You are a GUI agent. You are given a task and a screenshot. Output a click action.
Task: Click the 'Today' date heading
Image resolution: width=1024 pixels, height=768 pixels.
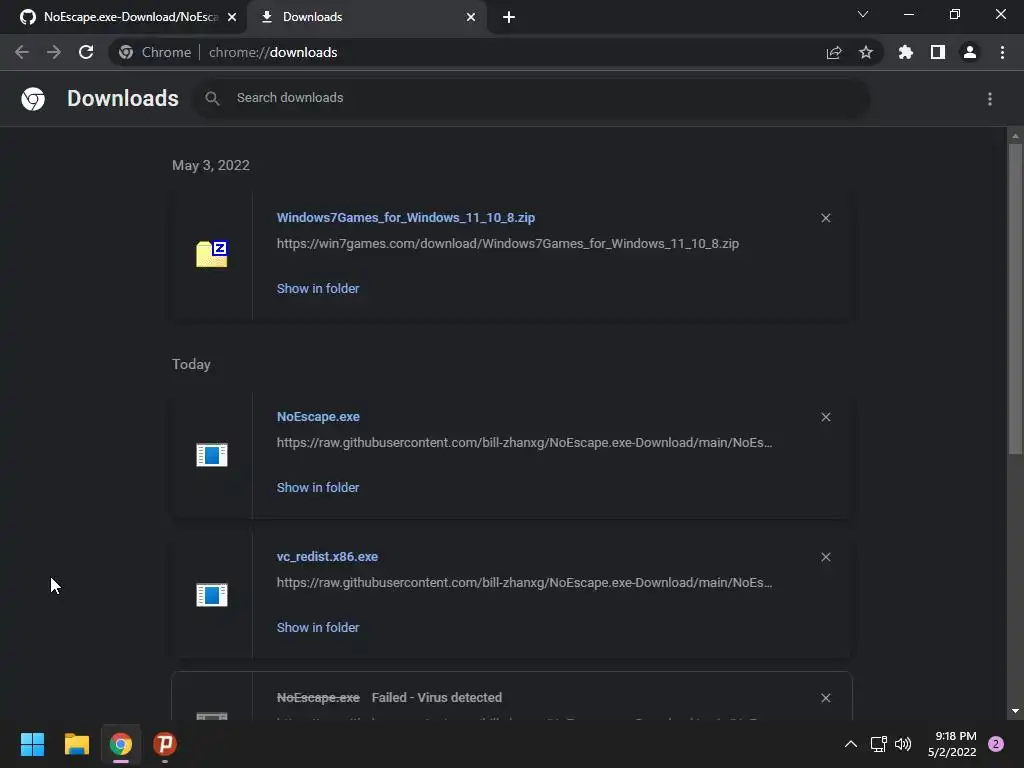point(191,364)
